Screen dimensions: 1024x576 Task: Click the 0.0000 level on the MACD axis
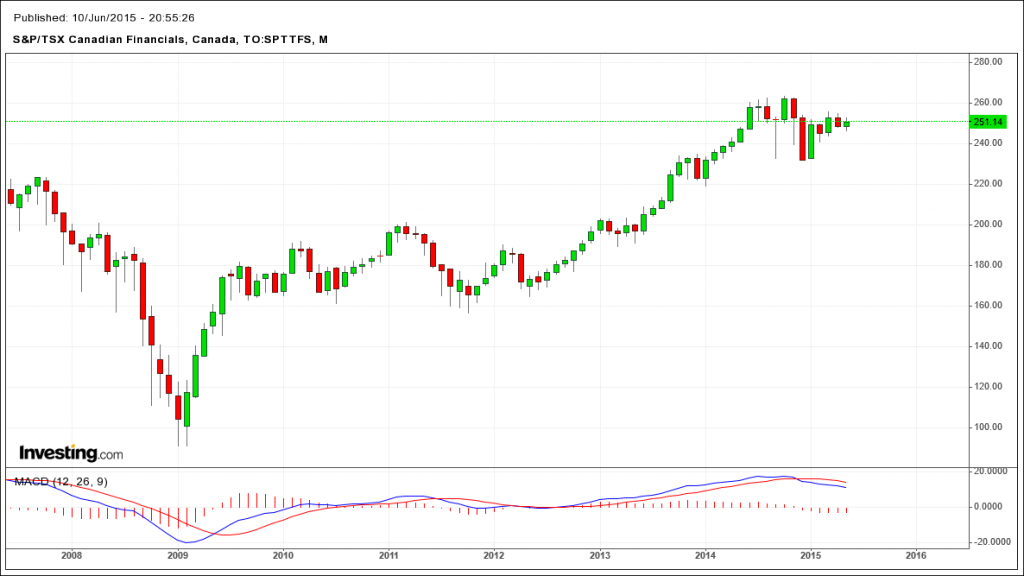click(x=989, y=507)
